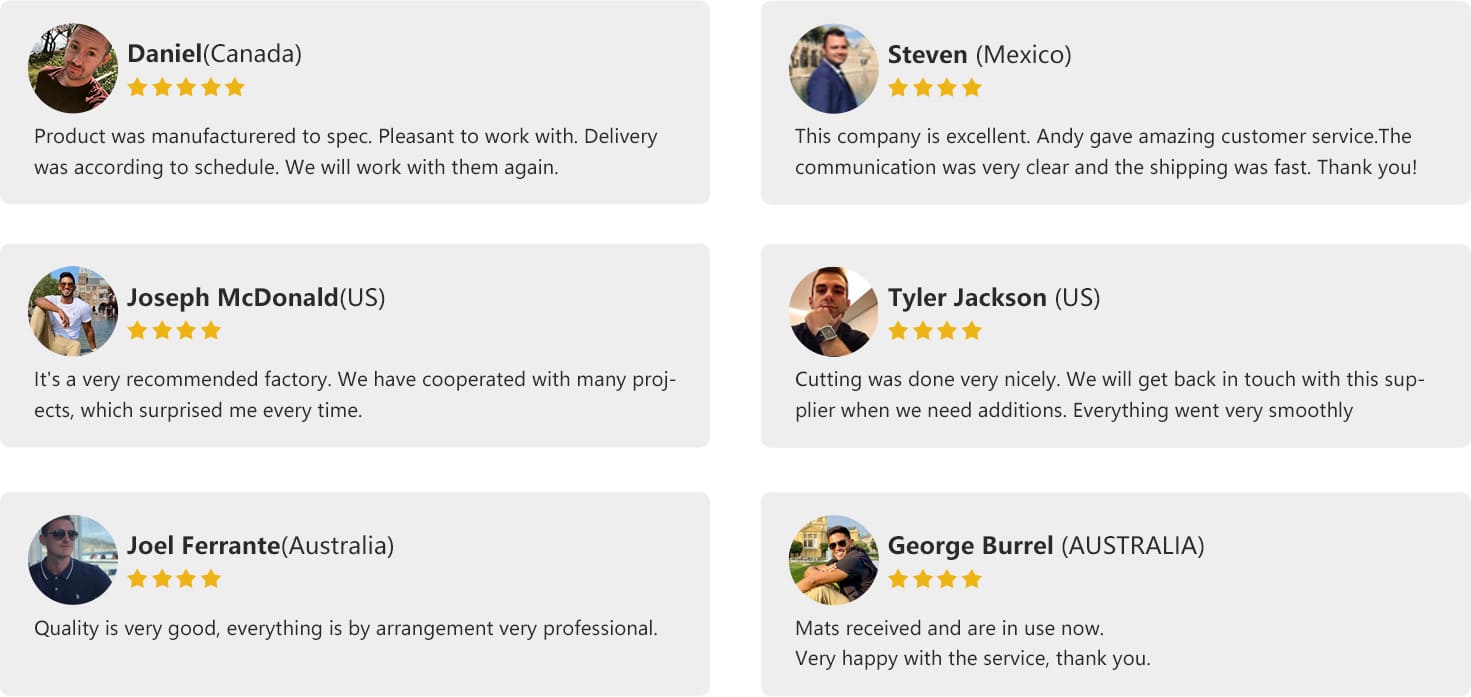Click Daniel's profile photo
1471x697 pixels.
pos(73,68)
